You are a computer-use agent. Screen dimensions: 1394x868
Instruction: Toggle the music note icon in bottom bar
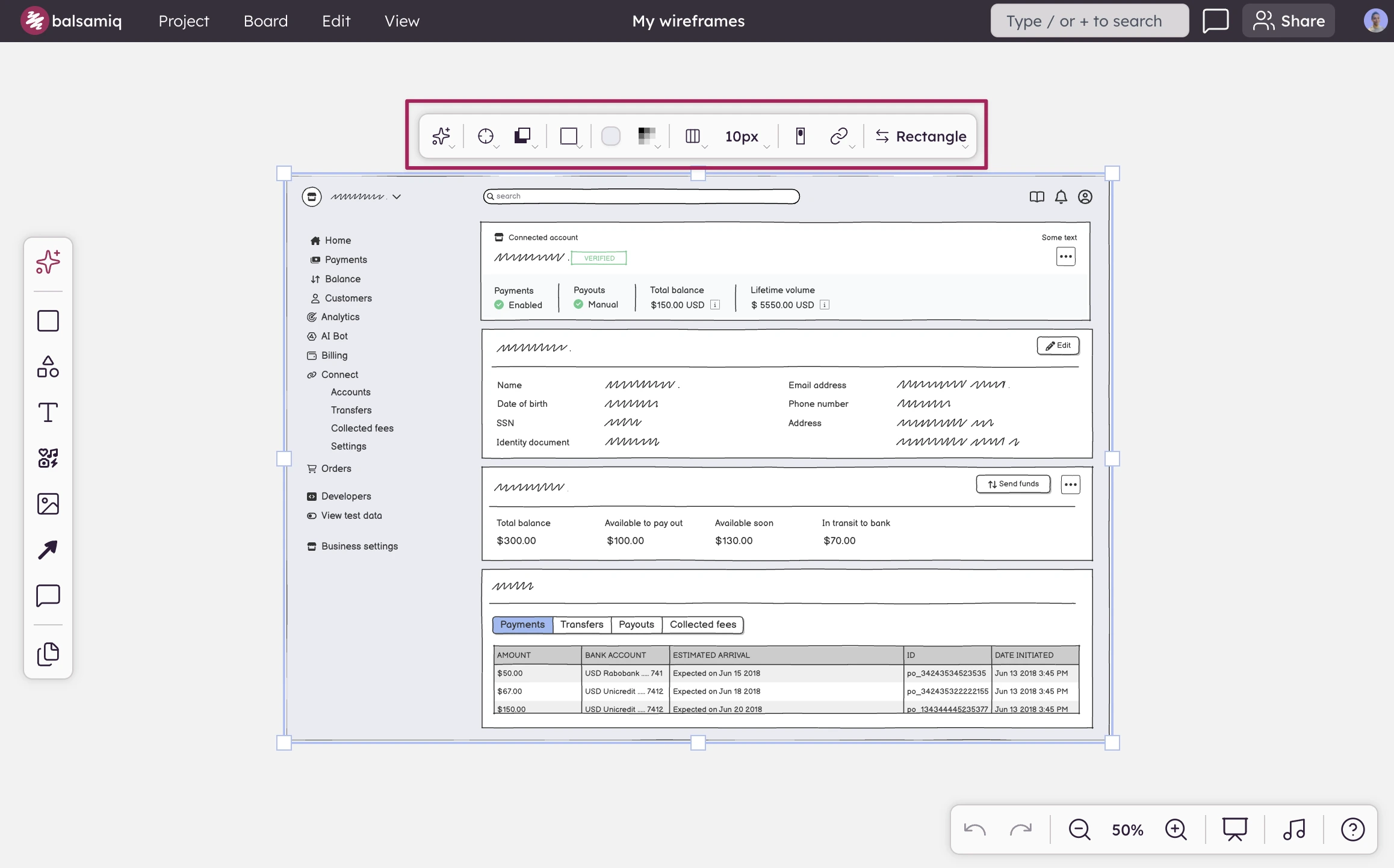pyautogui.click(x=1293, y=829)
